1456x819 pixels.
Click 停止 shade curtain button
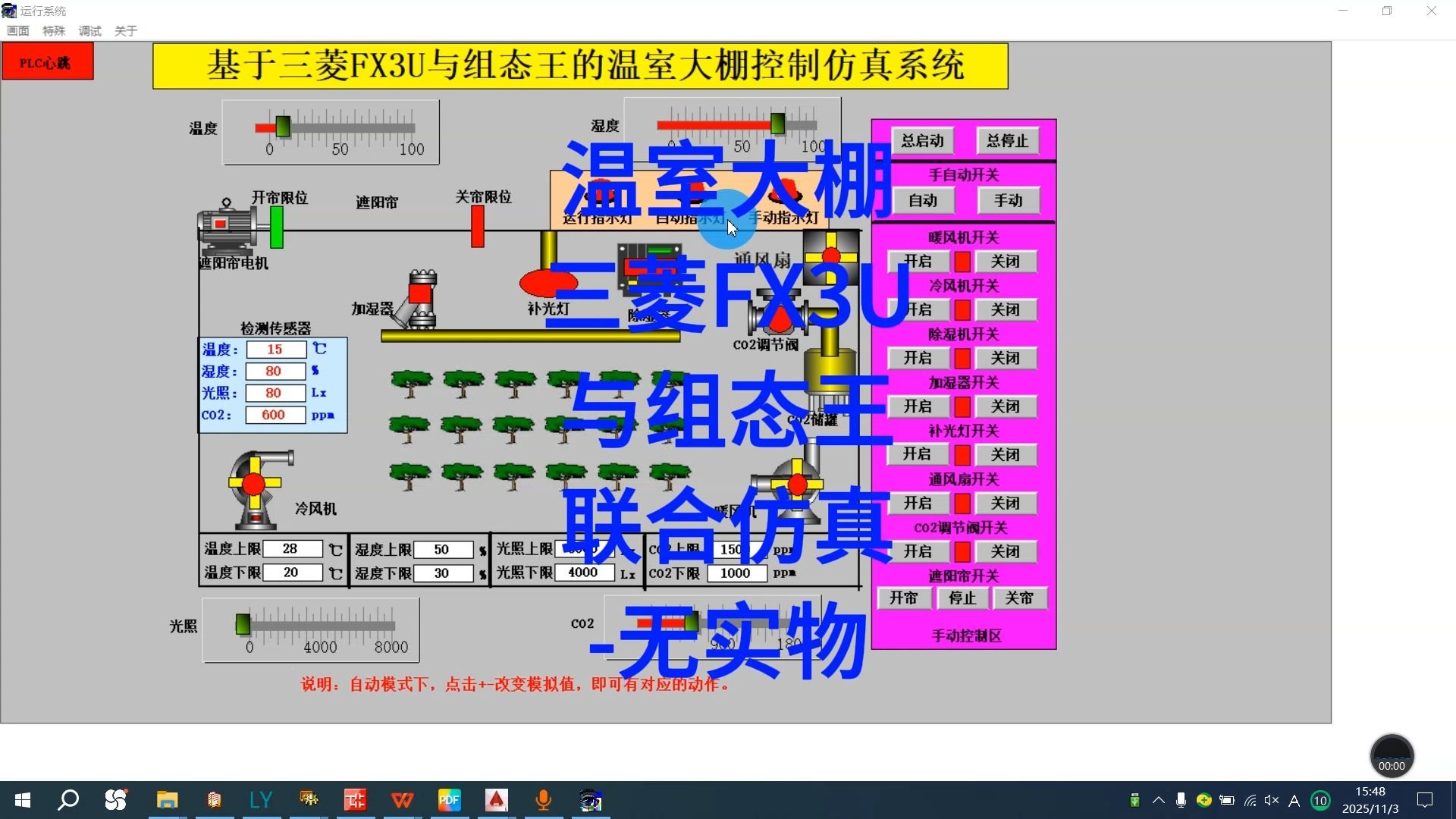pyautogui.click(x=962, y=598)
